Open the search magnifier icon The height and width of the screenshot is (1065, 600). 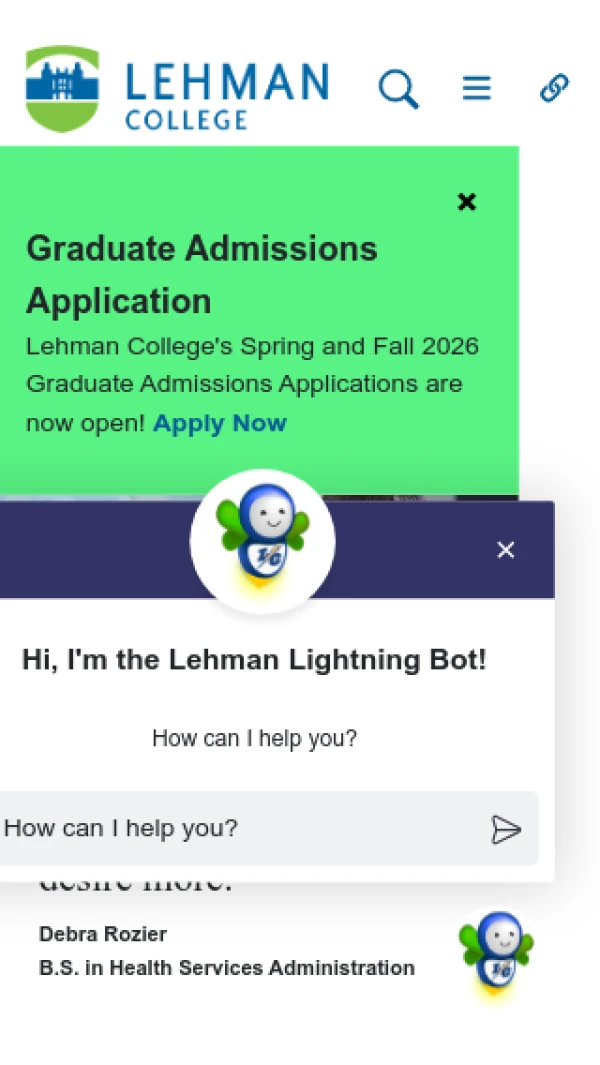pos(398,89)
